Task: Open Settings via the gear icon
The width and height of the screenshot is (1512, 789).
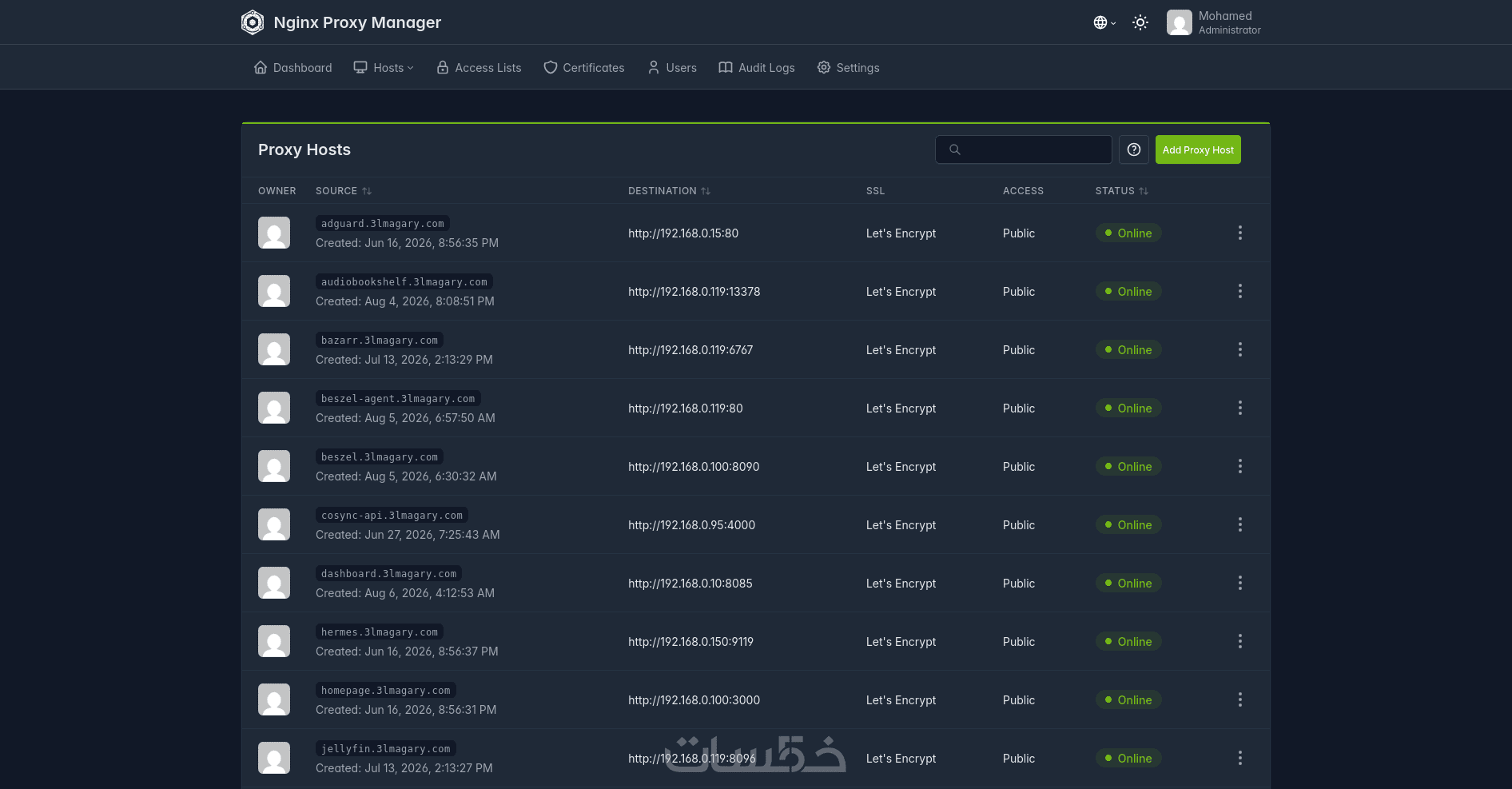Action: [824, 67]
